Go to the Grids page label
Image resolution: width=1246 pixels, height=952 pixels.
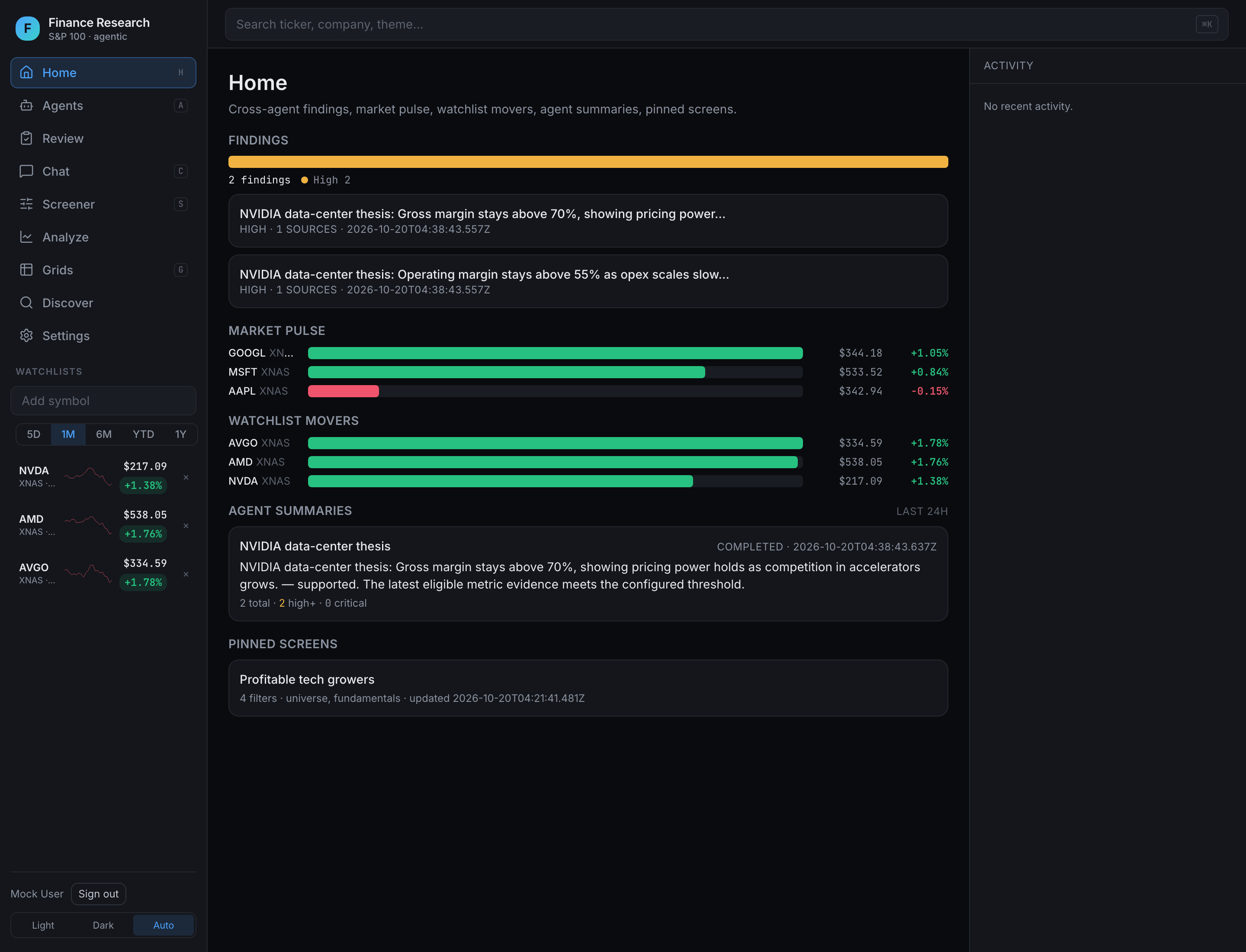58,270
